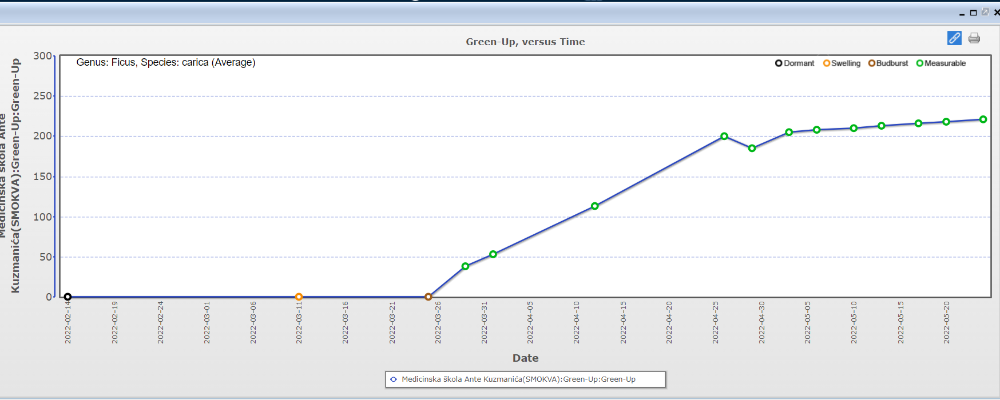Screen dimensions: 1000x400
Task: Click the brown Budburst data point
Action: point(428,297)
